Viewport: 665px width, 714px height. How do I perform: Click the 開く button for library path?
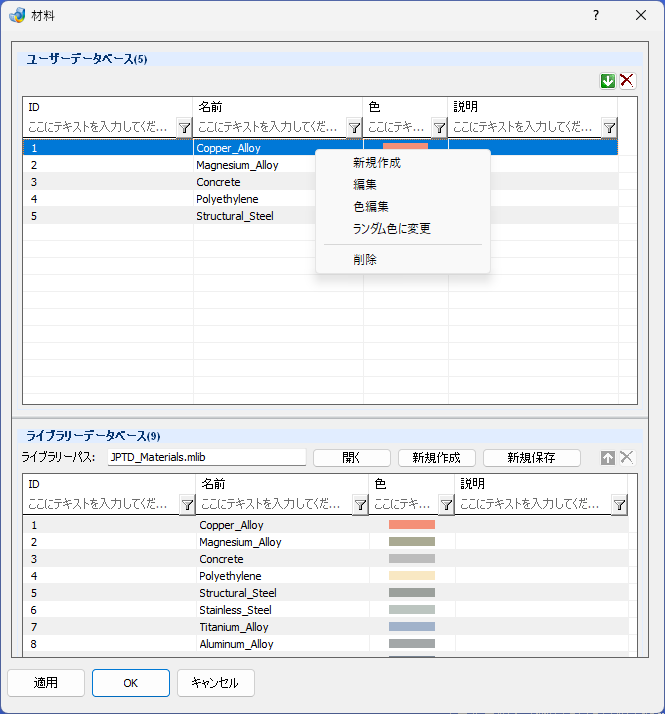(352, 458)
